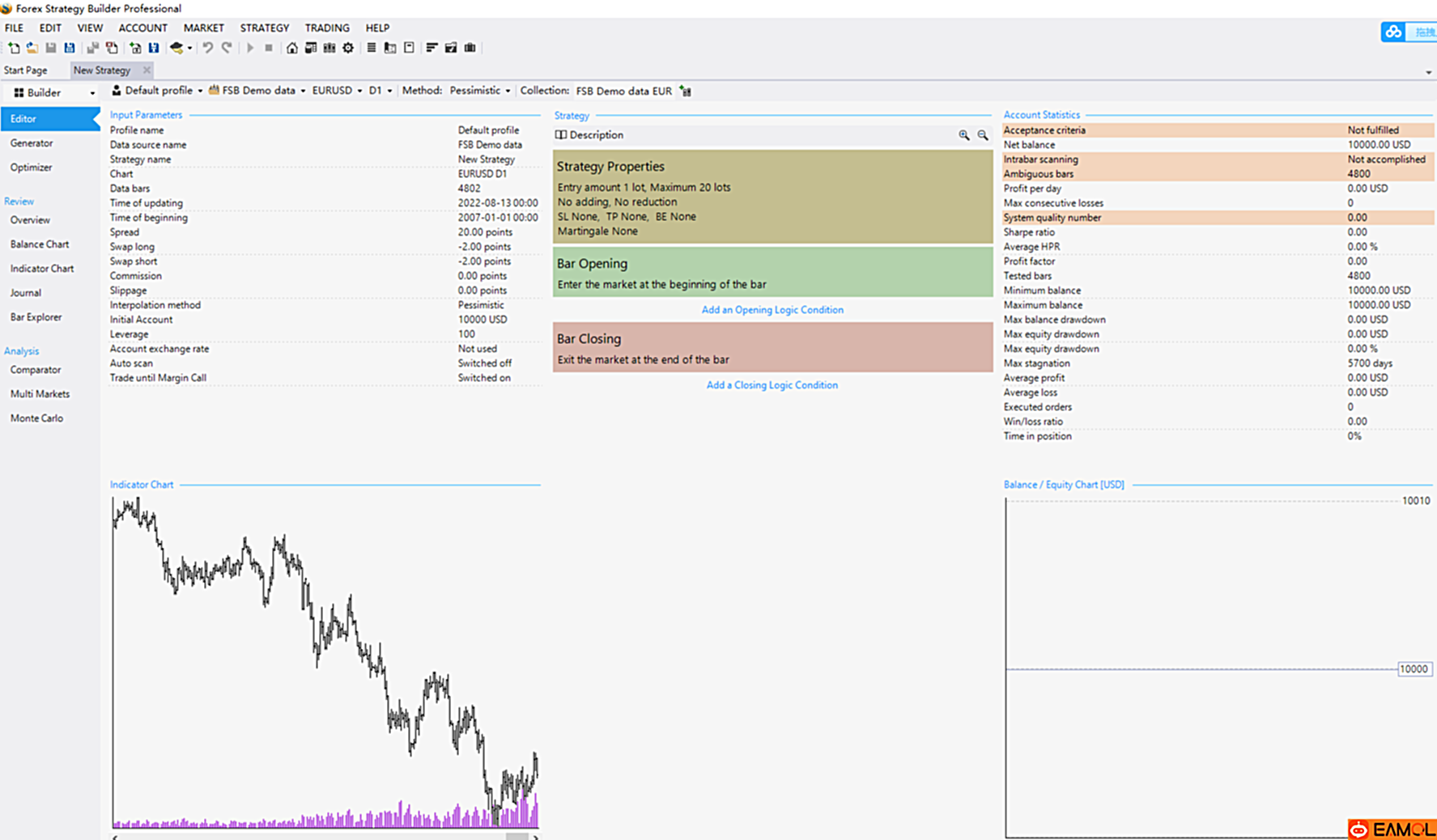Open the EURUSD symbol dropdown
Screen dimensions: 1437x840
359,91
